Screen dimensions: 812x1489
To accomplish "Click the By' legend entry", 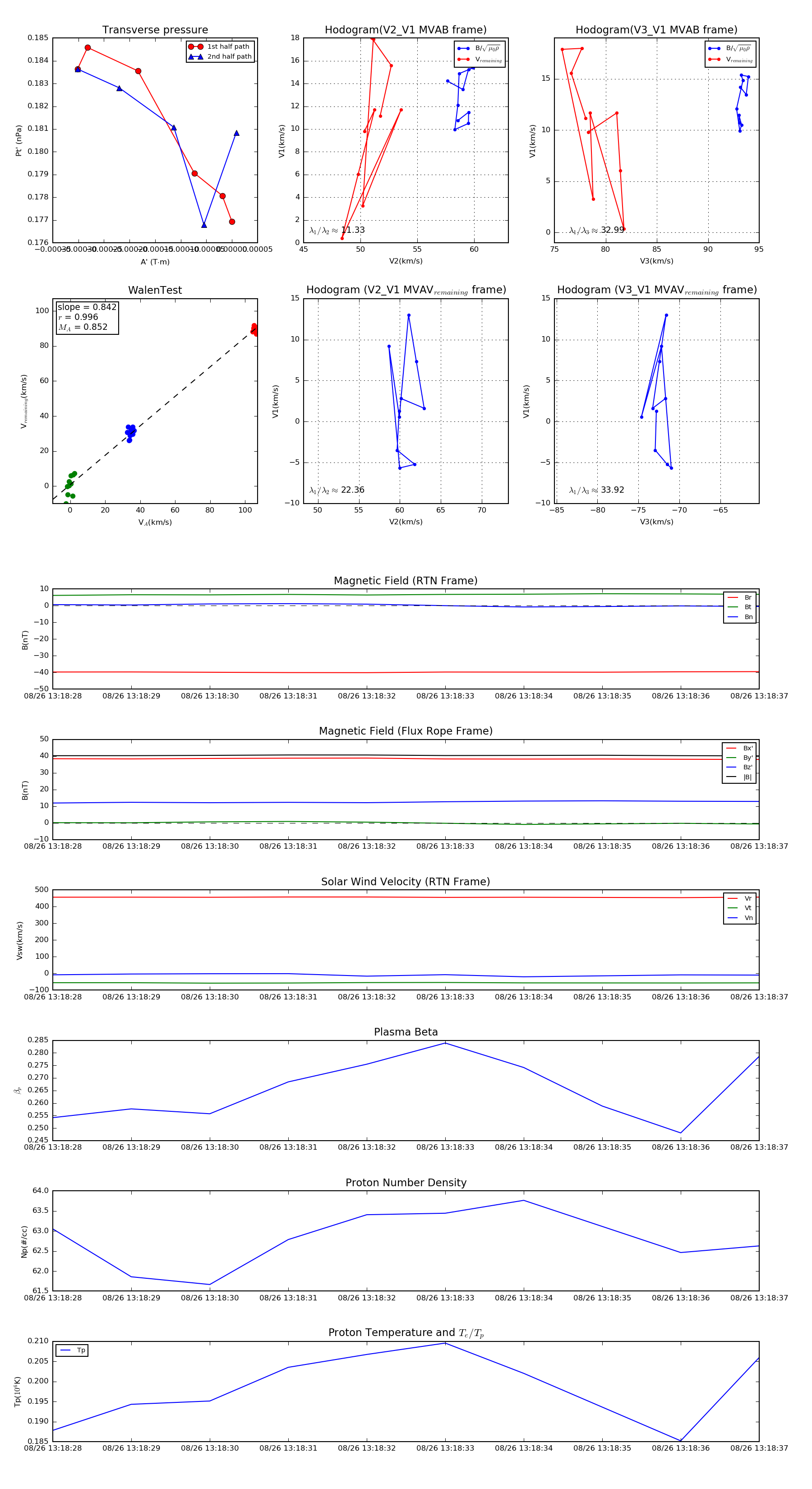I will [x=739, y=758].
